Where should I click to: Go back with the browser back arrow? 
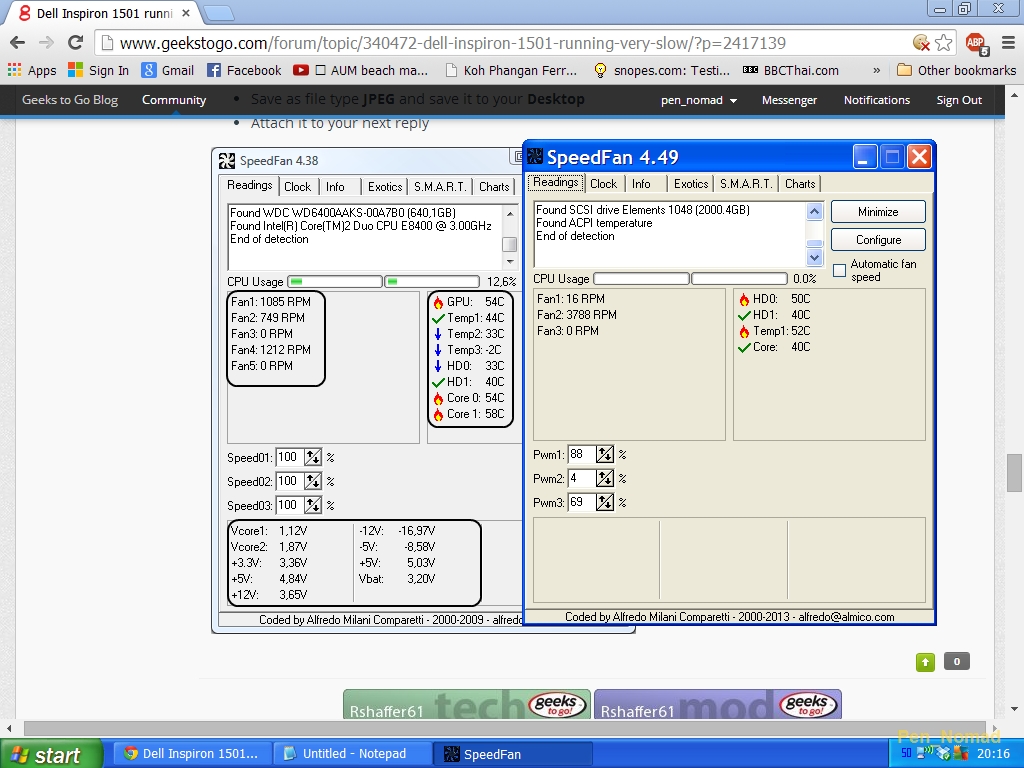pos(18,43)
